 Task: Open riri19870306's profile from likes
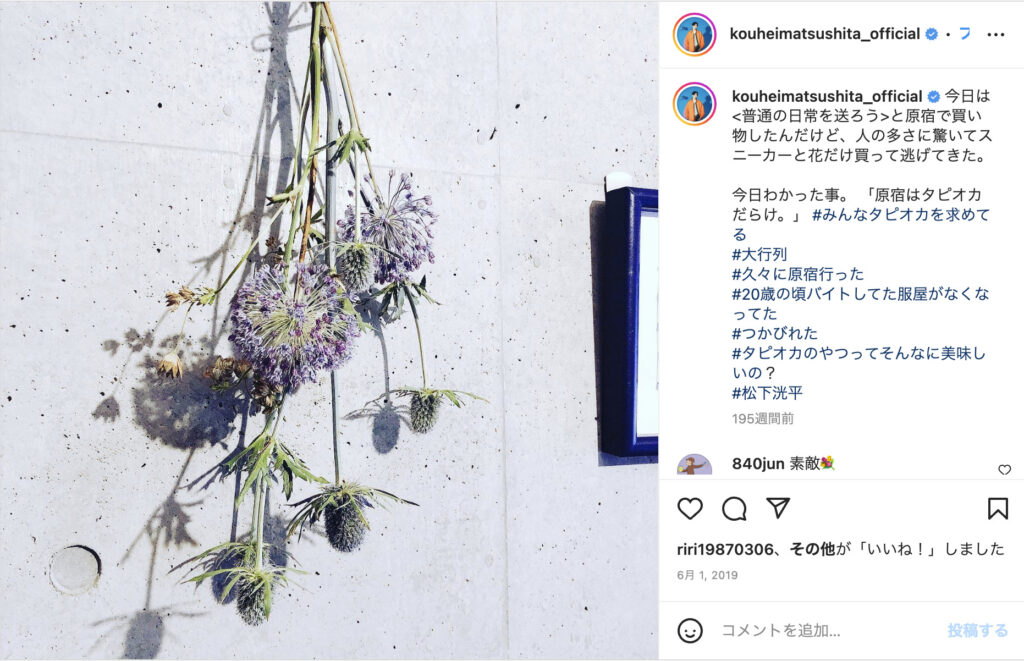(x=725, y=549)
